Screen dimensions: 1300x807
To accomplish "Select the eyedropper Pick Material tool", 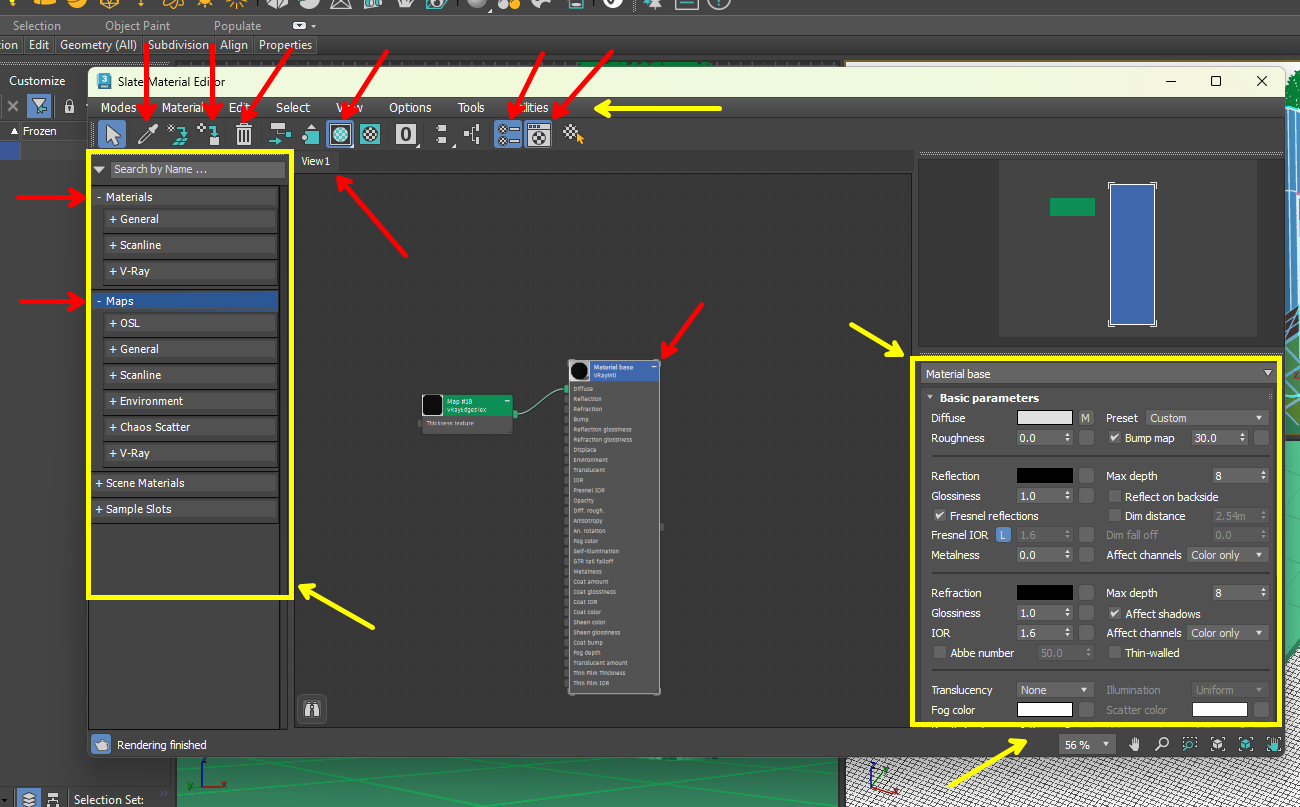I will click(x=147, y=134).
